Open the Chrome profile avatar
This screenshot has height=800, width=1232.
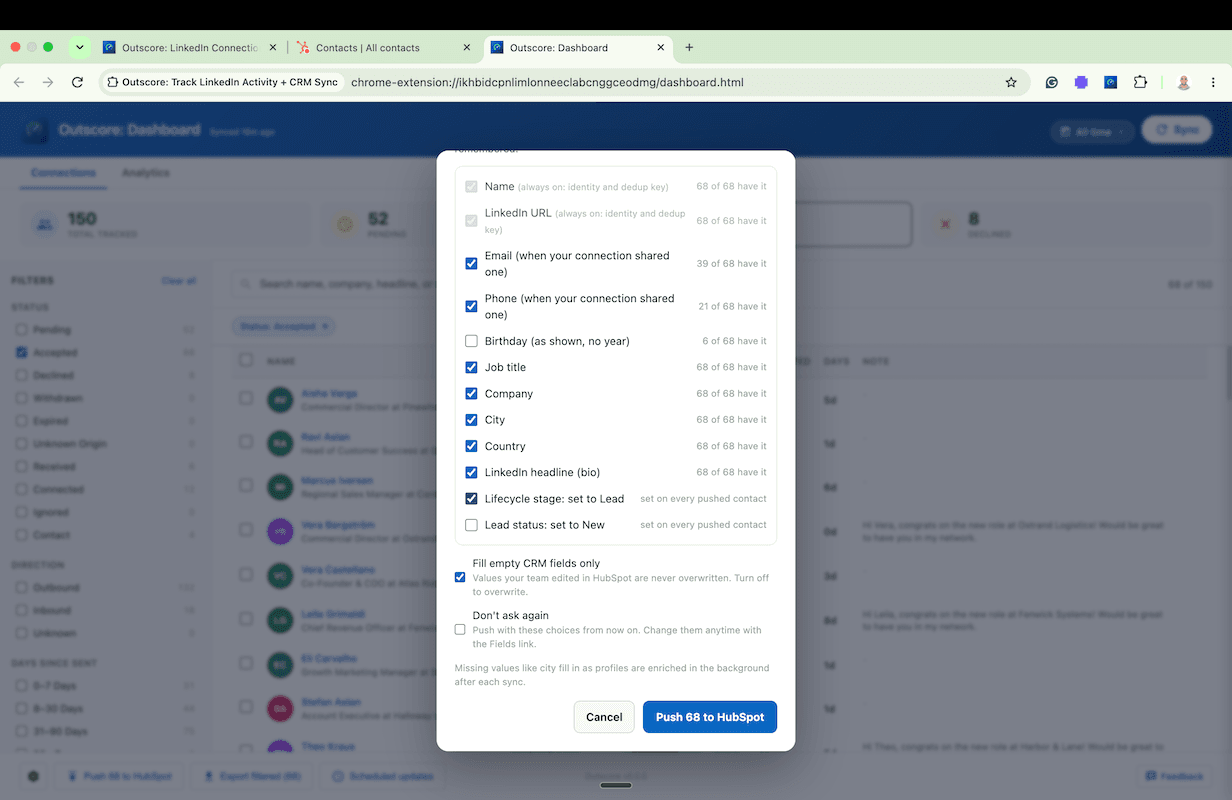pyautogui.click(x=1184, y=82)
